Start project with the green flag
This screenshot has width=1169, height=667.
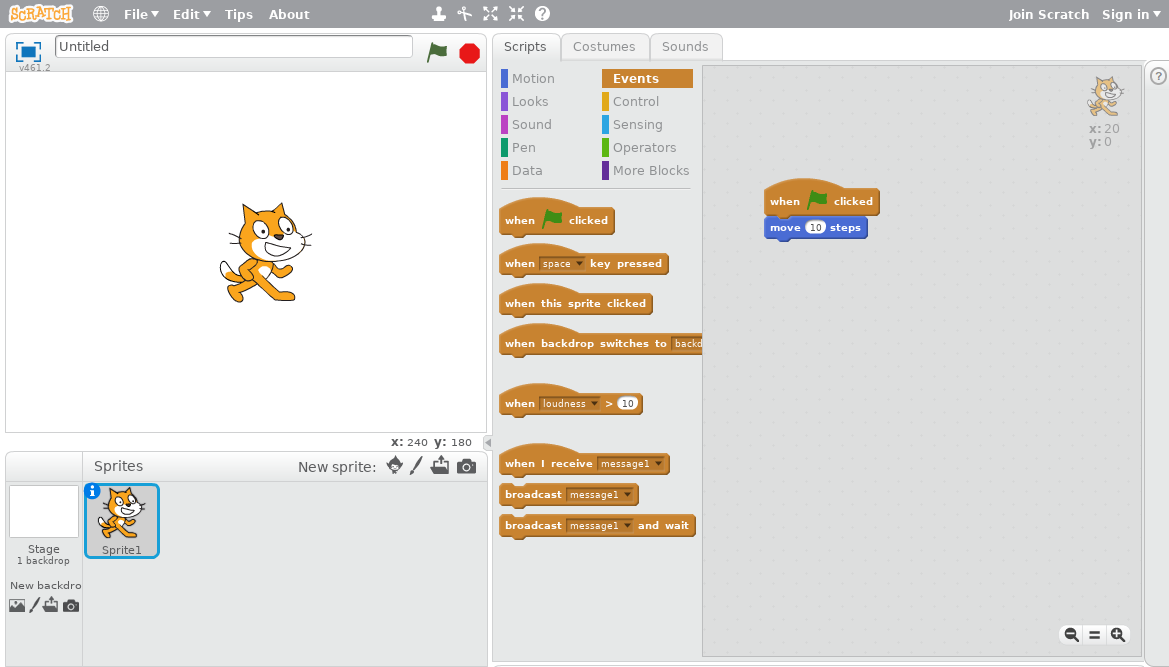click(x=437, y=52)
